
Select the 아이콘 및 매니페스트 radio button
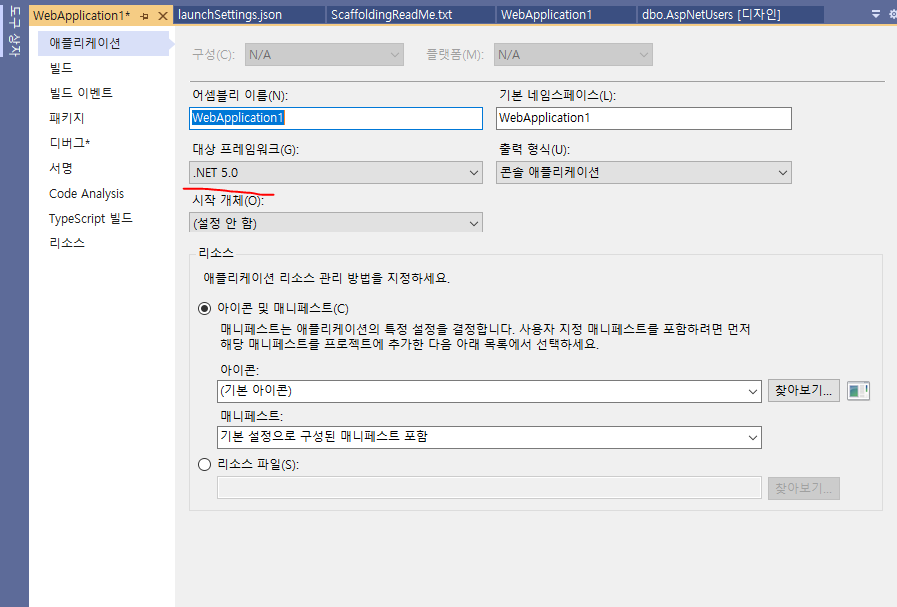(204, 309)
